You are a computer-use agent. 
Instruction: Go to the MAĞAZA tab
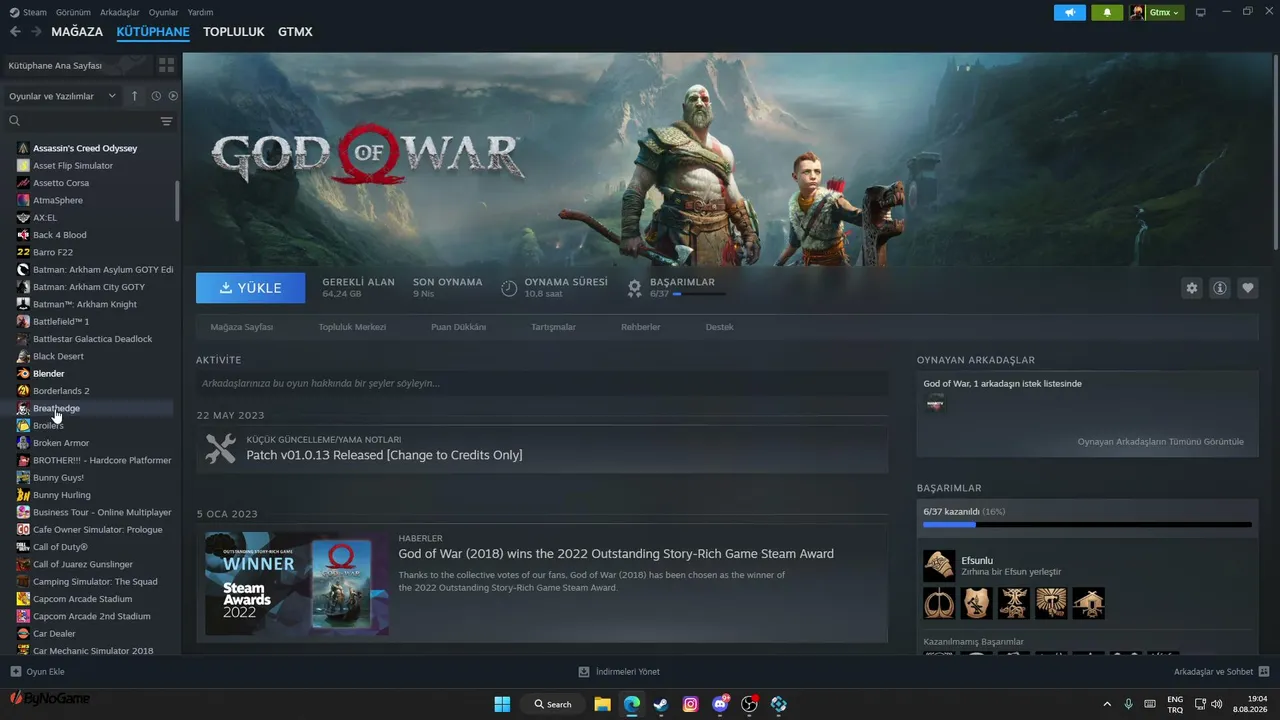pyautogui.click(x=77, y=32)
